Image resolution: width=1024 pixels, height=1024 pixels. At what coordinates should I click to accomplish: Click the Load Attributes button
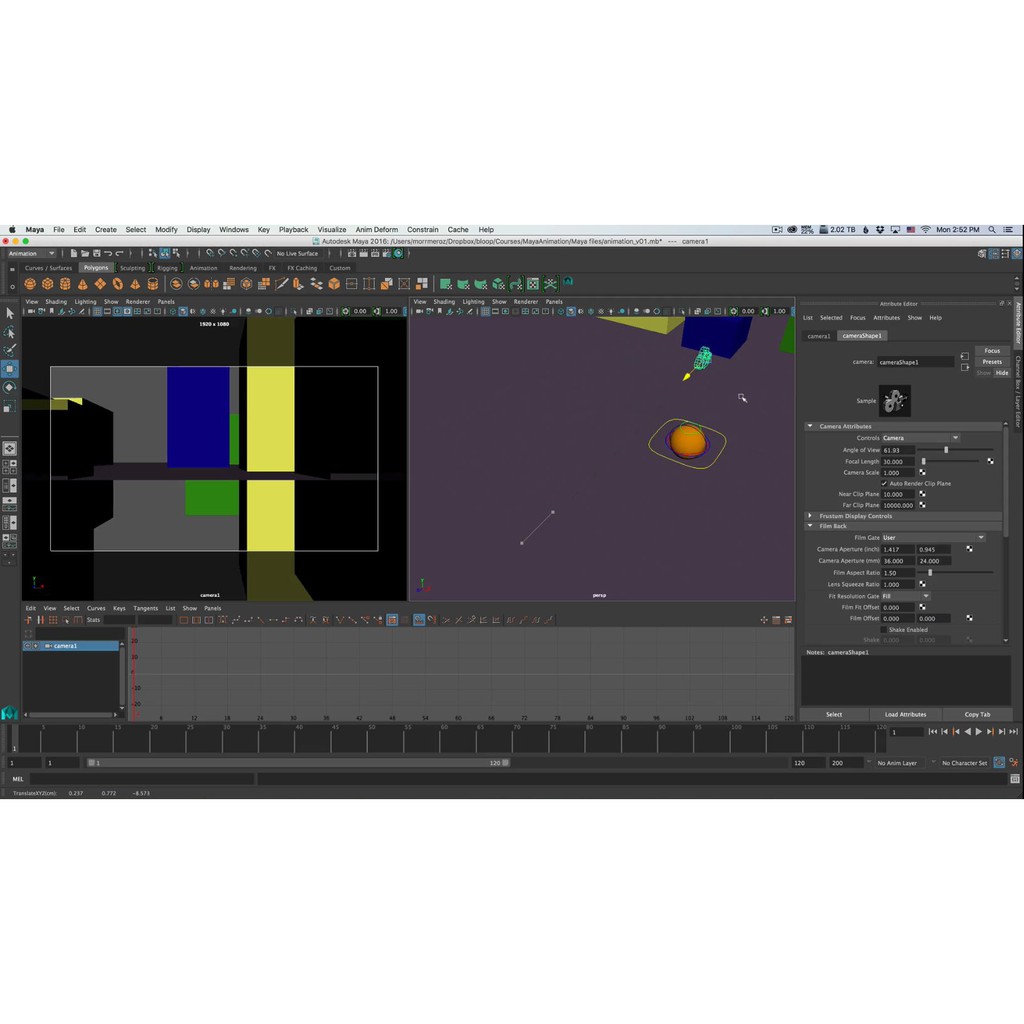905,715
